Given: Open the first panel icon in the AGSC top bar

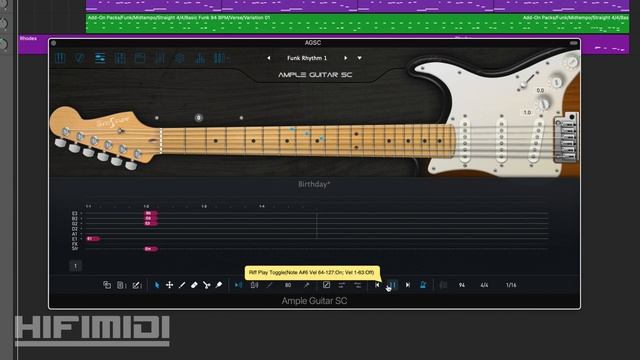Looking at the screenshot, I should click(60, 58).
